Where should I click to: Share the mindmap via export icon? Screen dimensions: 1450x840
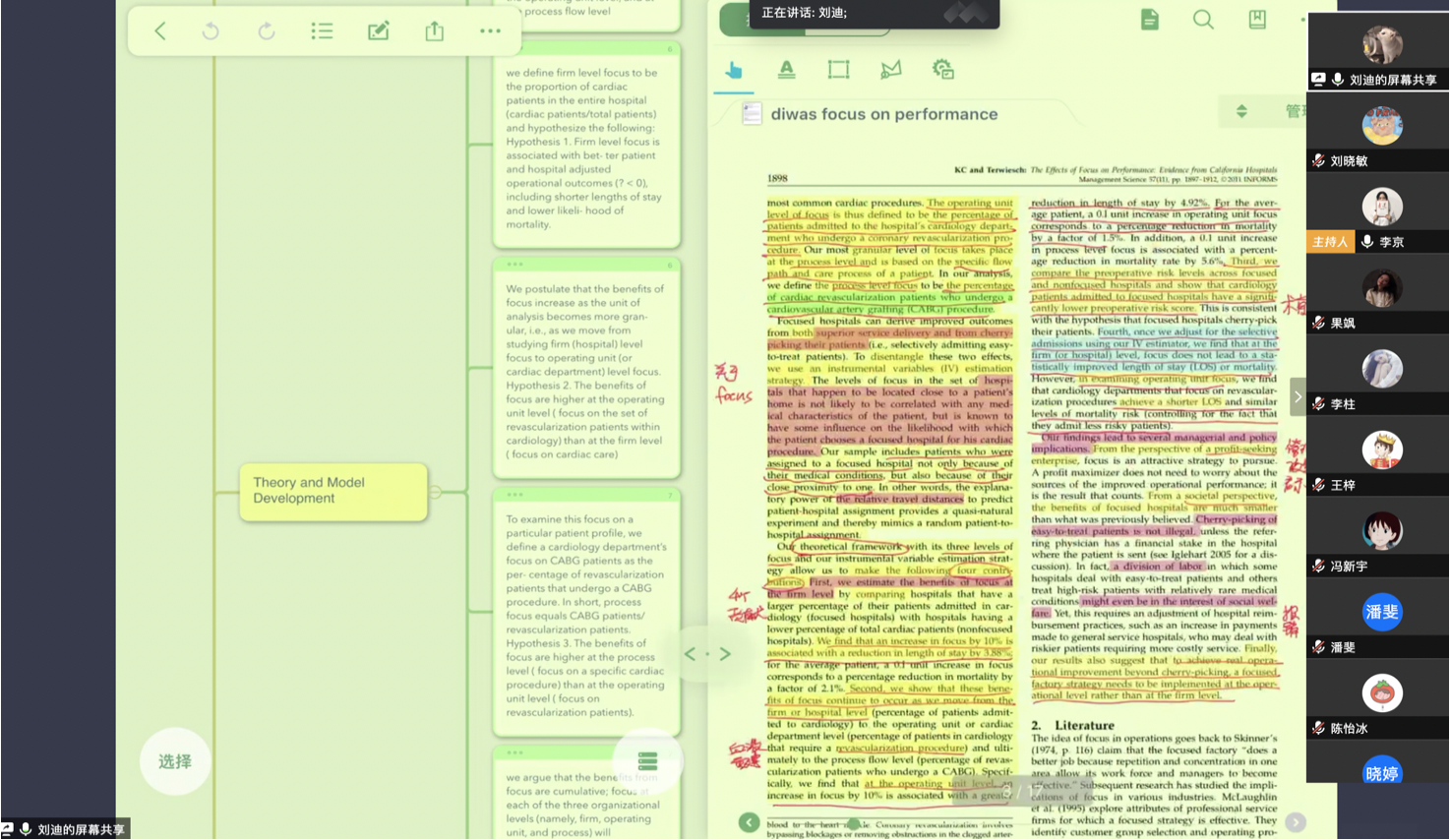434,31
